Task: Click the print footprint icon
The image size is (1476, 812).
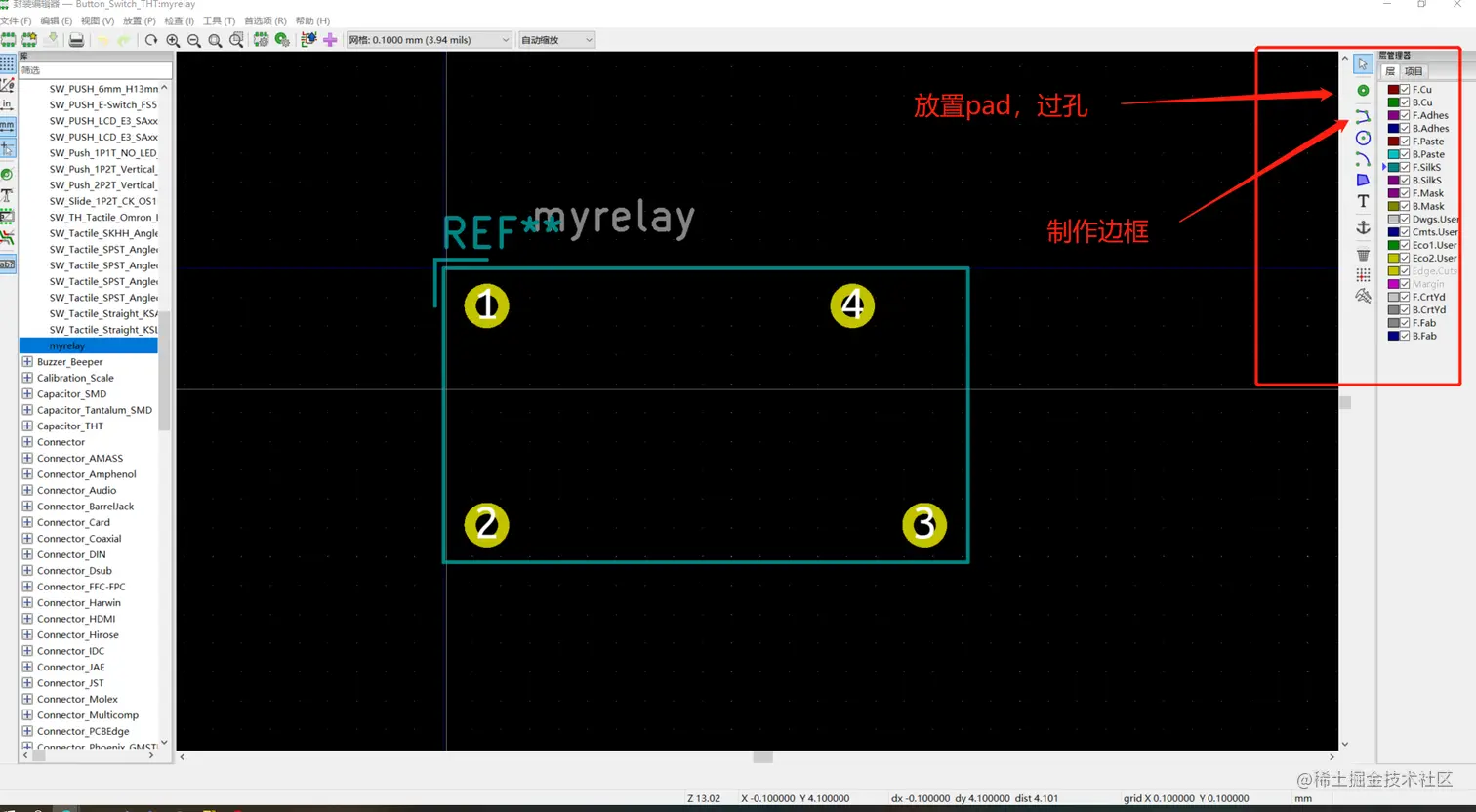Action: pos(76,40)
